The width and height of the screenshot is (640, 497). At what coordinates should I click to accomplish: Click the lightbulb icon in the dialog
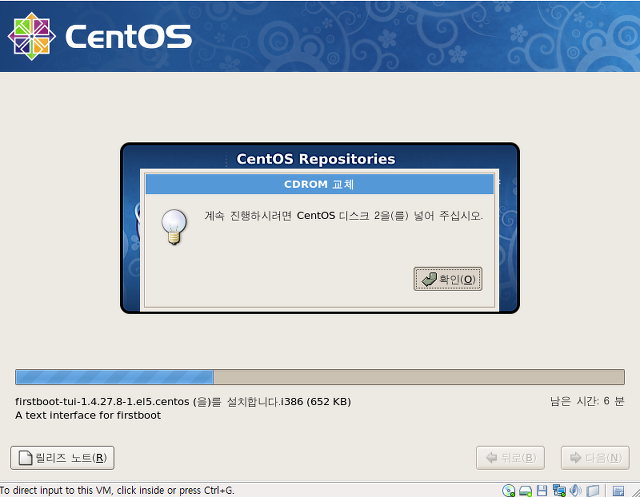point(174,227)
